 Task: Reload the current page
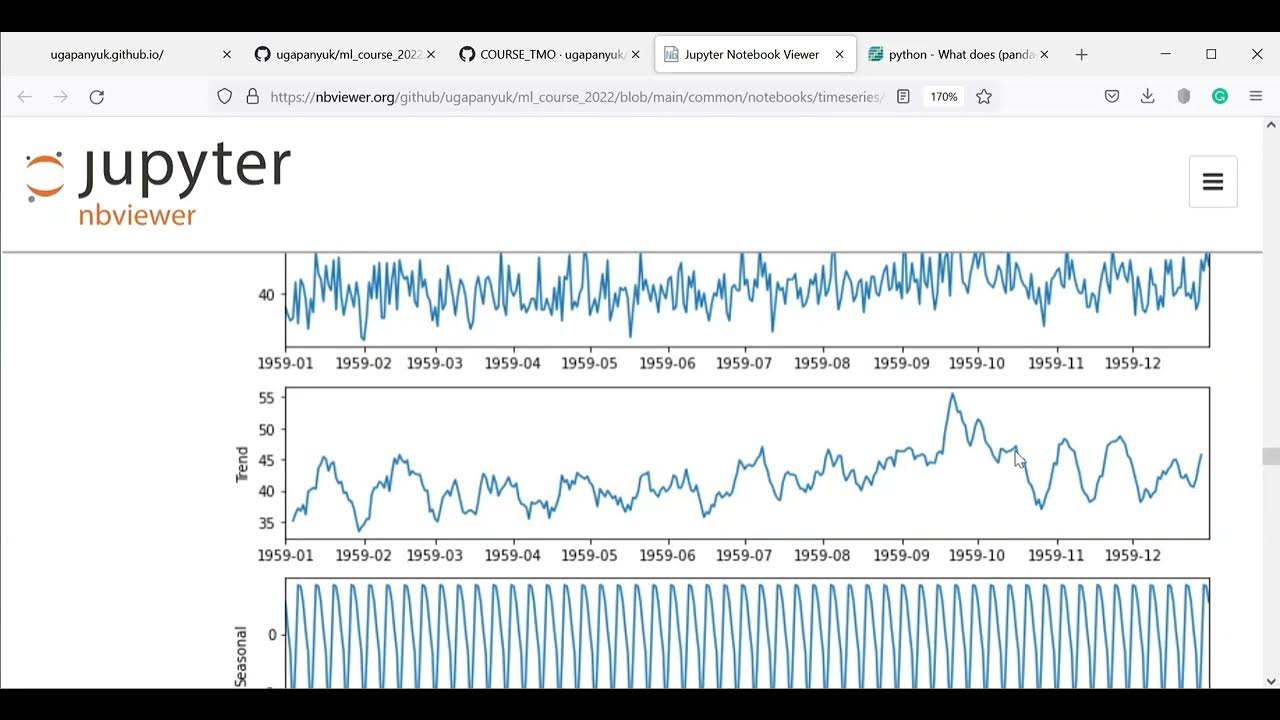pyautogui.click(x=97, y=97)
